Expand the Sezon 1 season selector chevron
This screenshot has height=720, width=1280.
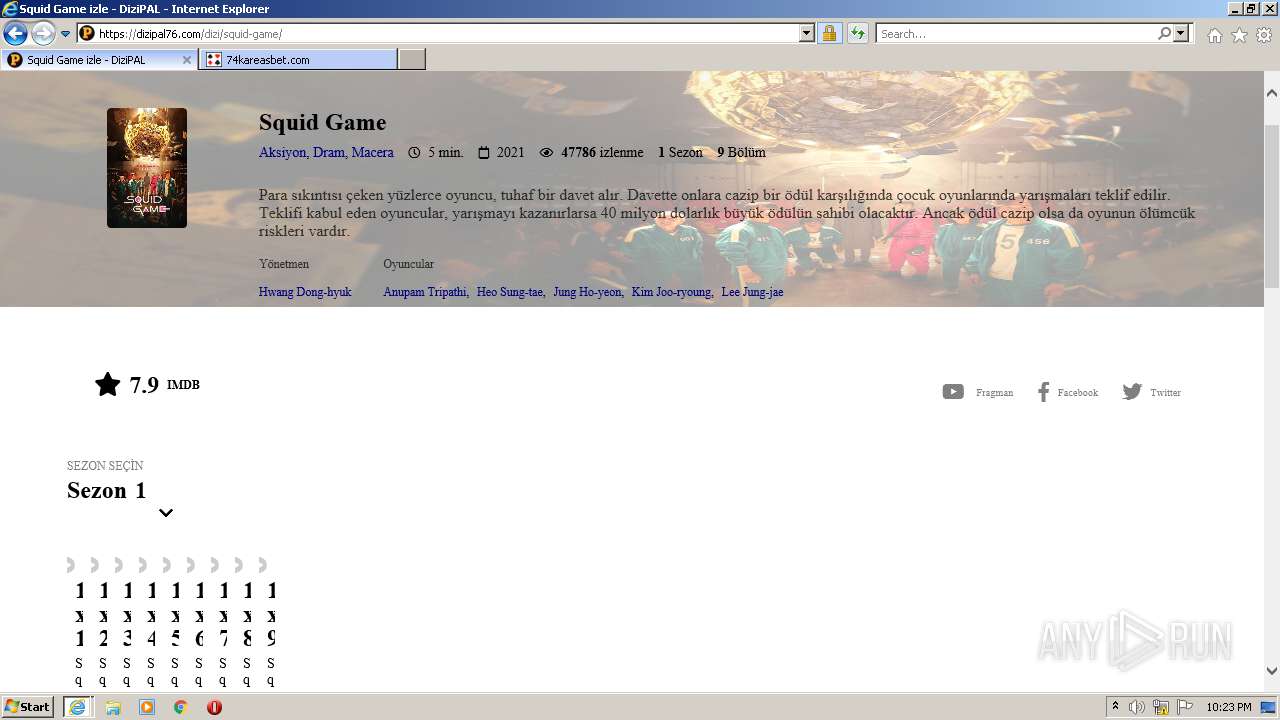(166, 513)
